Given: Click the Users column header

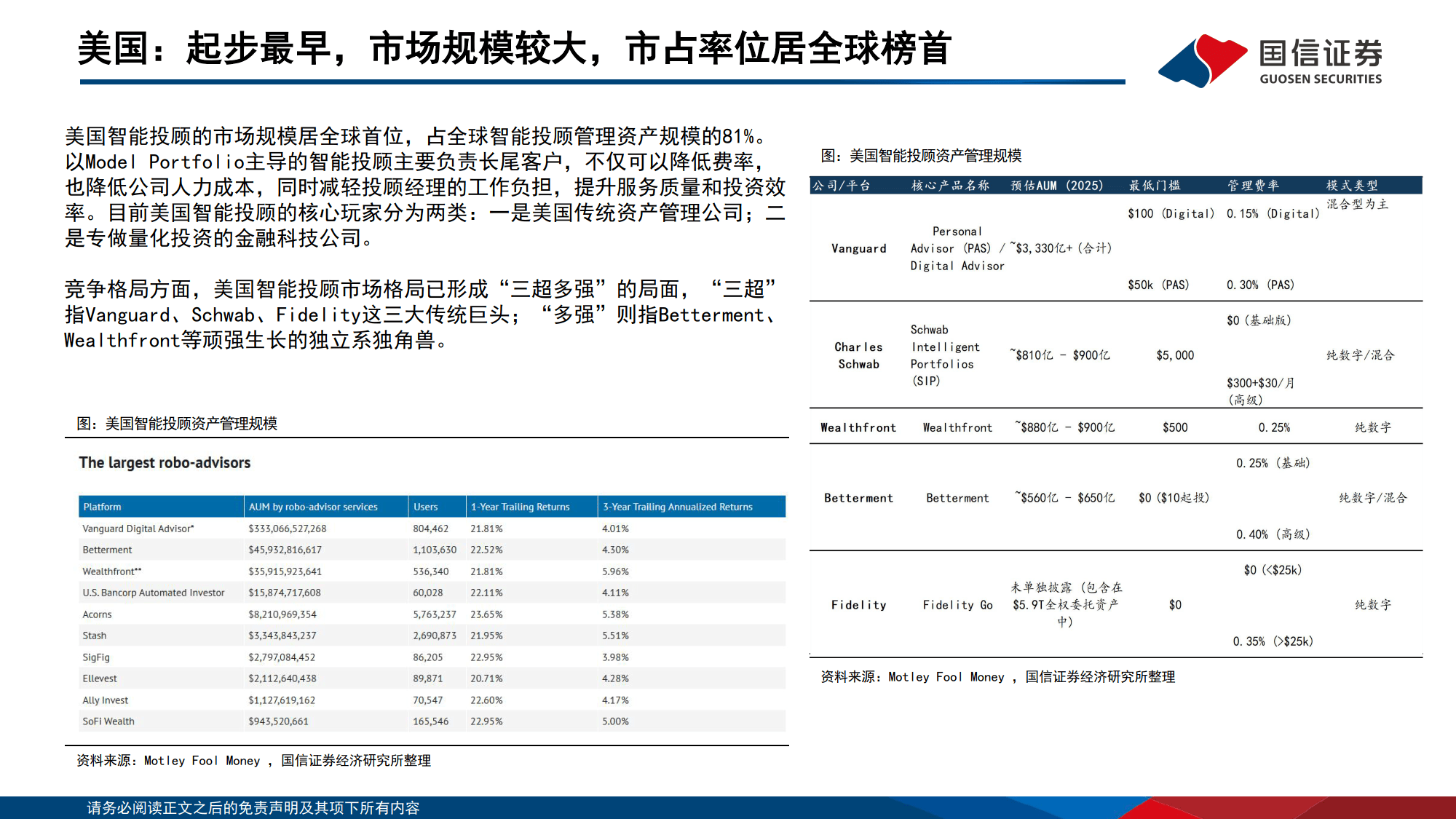Looking at the screenshot, I should [426, 507].
